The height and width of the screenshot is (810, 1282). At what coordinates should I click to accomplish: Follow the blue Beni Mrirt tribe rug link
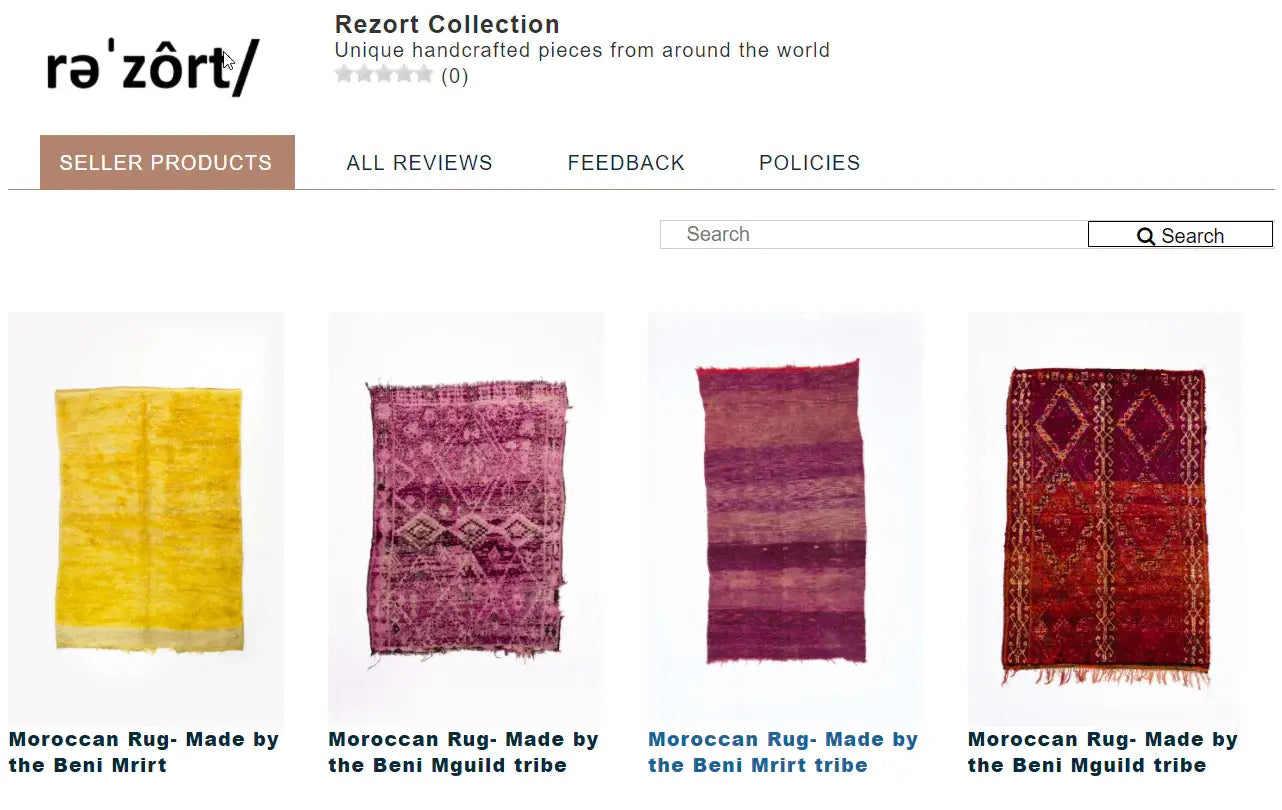(783, 753)
